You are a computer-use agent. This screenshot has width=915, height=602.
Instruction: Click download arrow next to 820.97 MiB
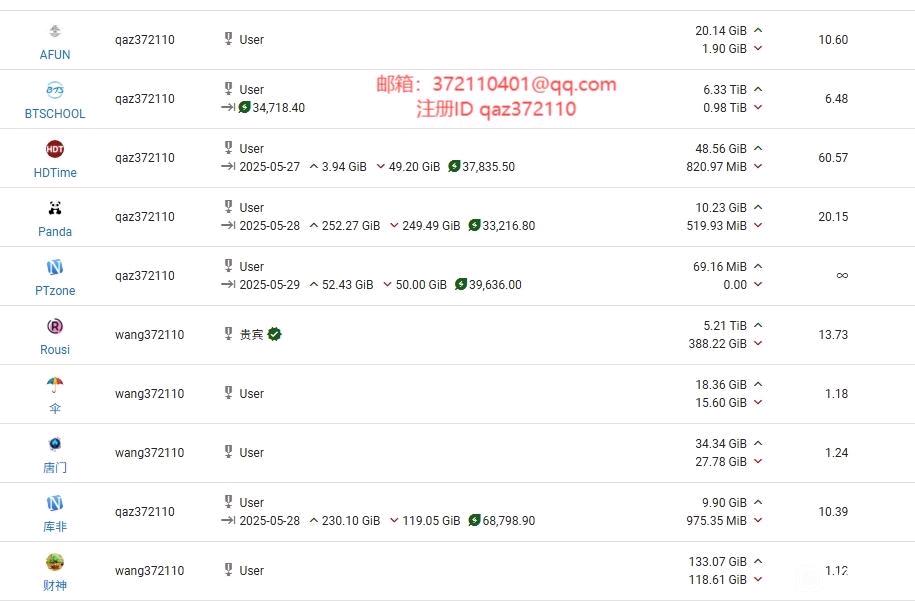click(x=758, y=167)
